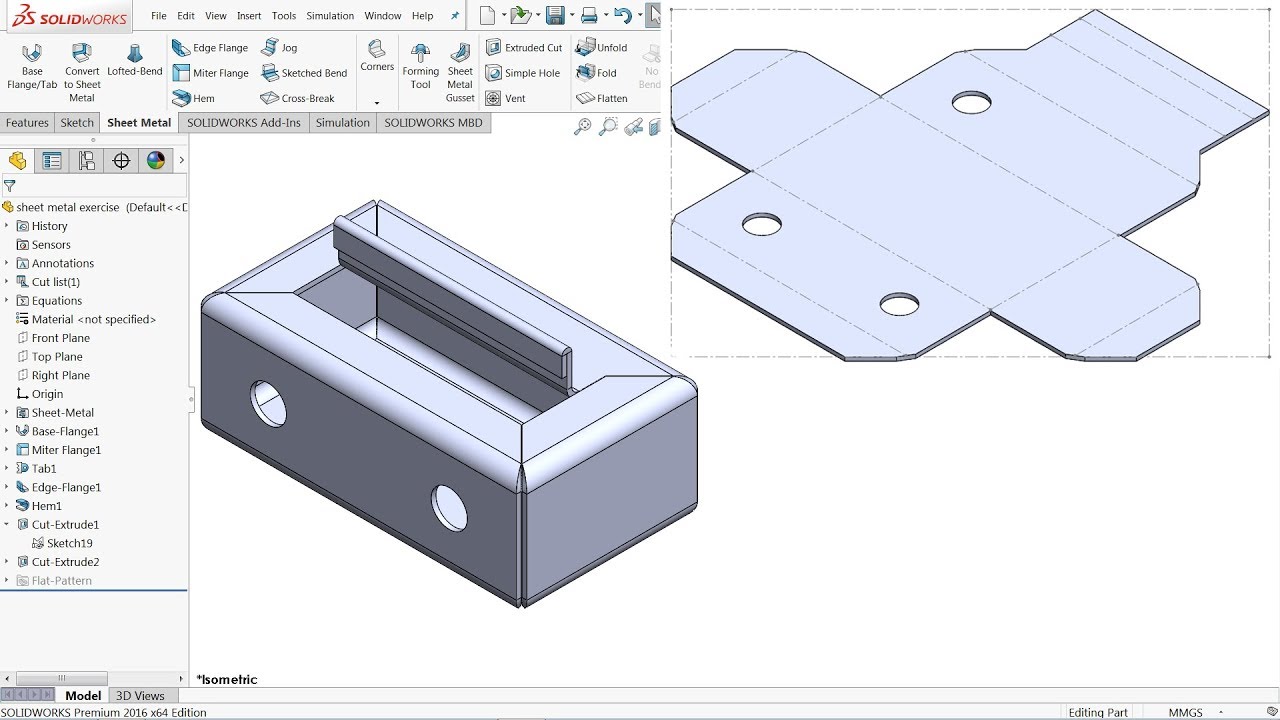Click the New document icon
This screenshot has width=1280, height=720.
[x=487, y=15]
